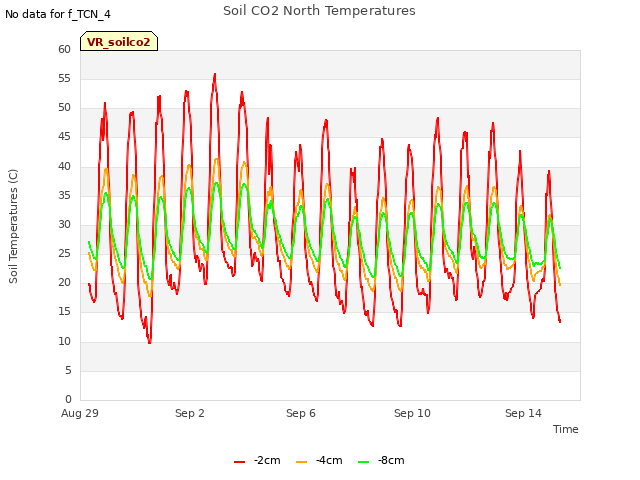Click the Sep 2 x-axis tick label
The height and width of the screenshot is (480, 640).
point(190,413)
